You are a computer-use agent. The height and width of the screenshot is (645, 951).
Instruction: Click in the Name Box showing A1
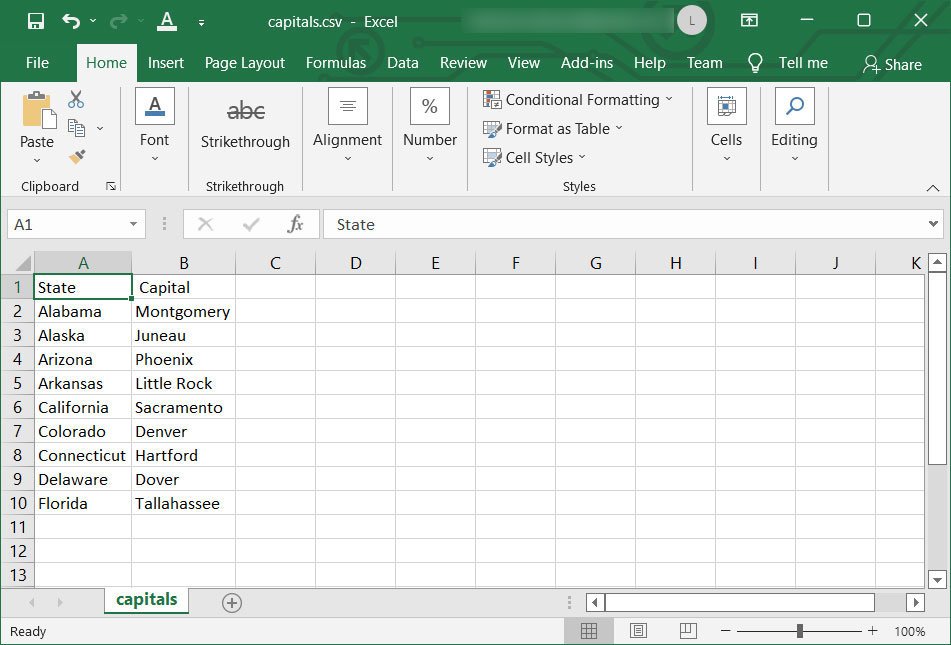tap(65, 225)
